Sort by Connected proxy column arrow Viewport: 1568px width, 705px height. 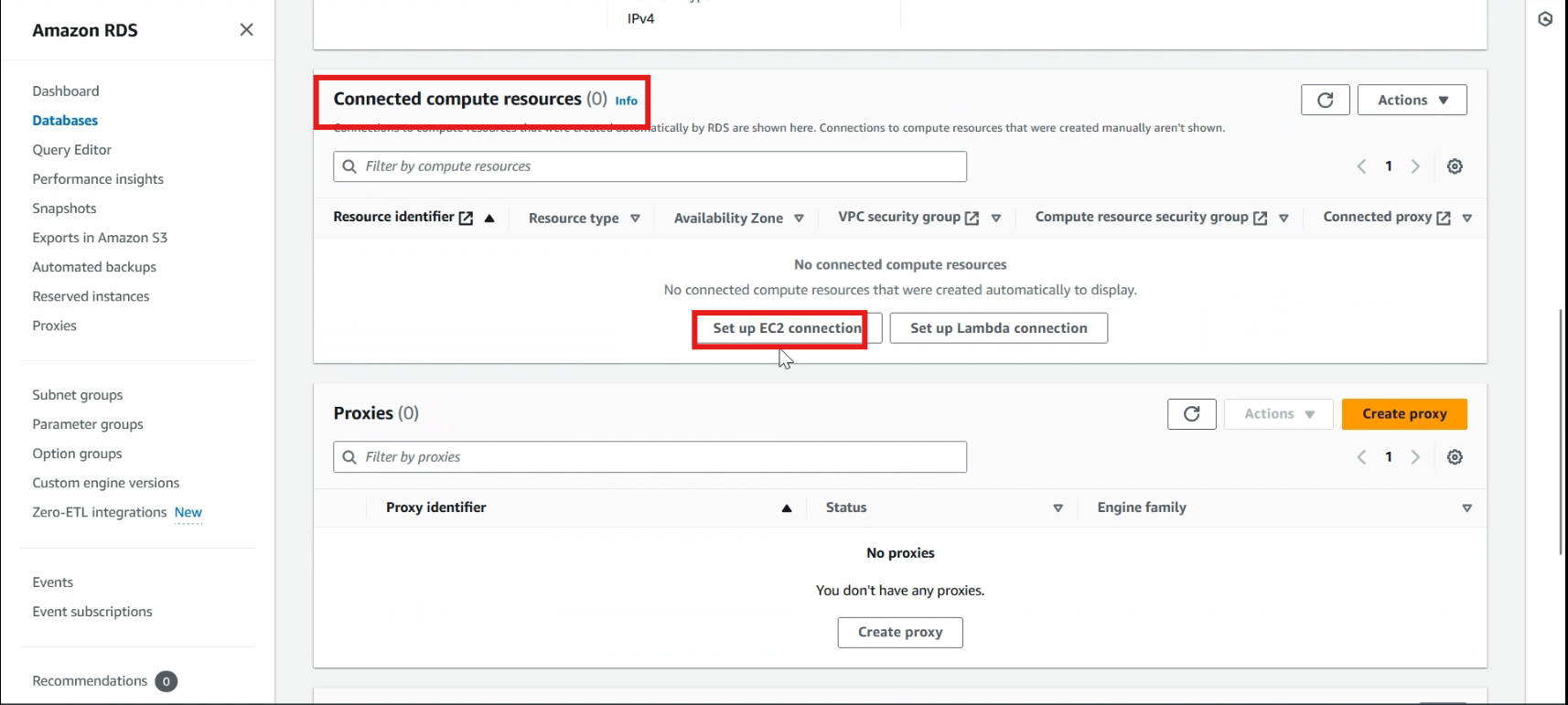tap(1466, 219)
